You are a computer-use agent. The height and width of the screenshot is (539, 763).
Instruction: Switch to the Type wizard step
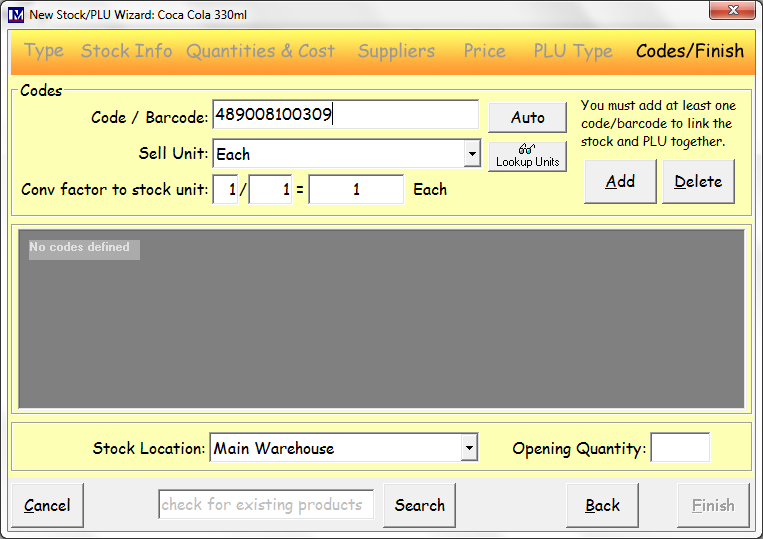point(44,51)
